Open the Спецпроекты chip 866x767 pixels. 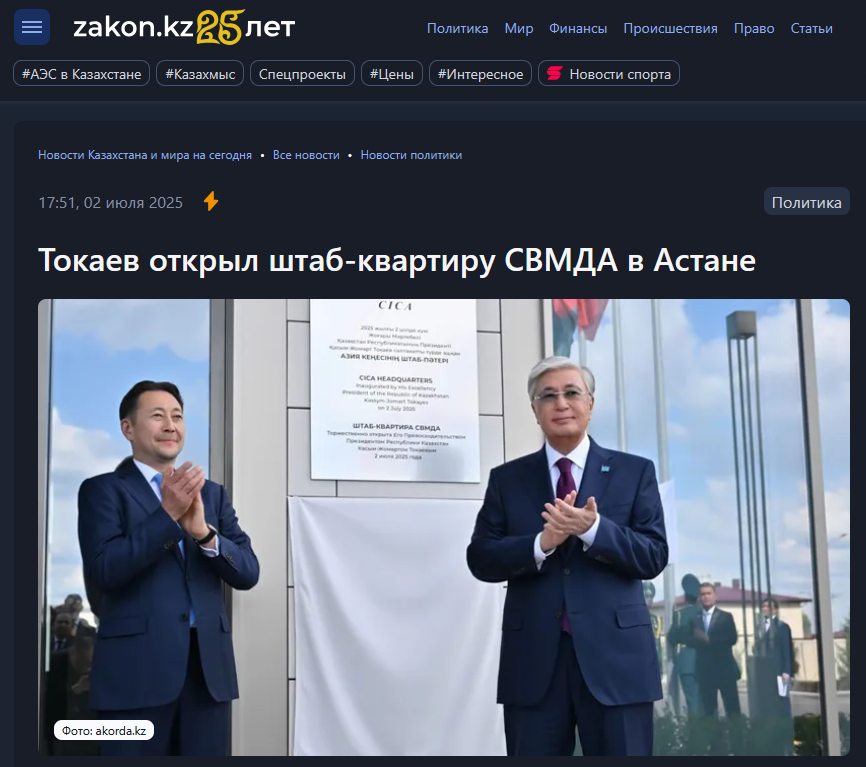point(302,73)
